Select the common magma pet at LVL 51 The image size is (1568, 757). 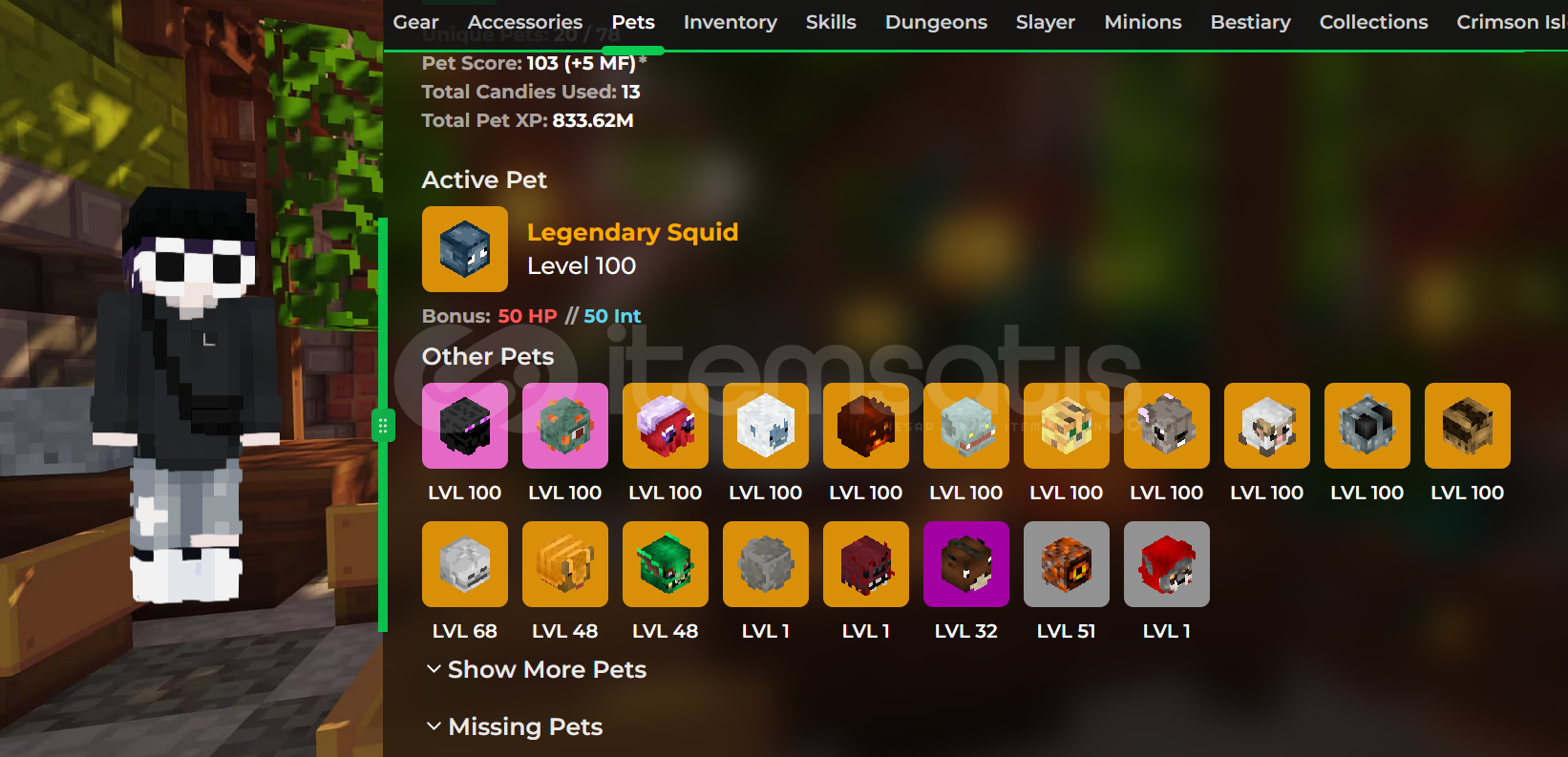tap(1067, 564)
